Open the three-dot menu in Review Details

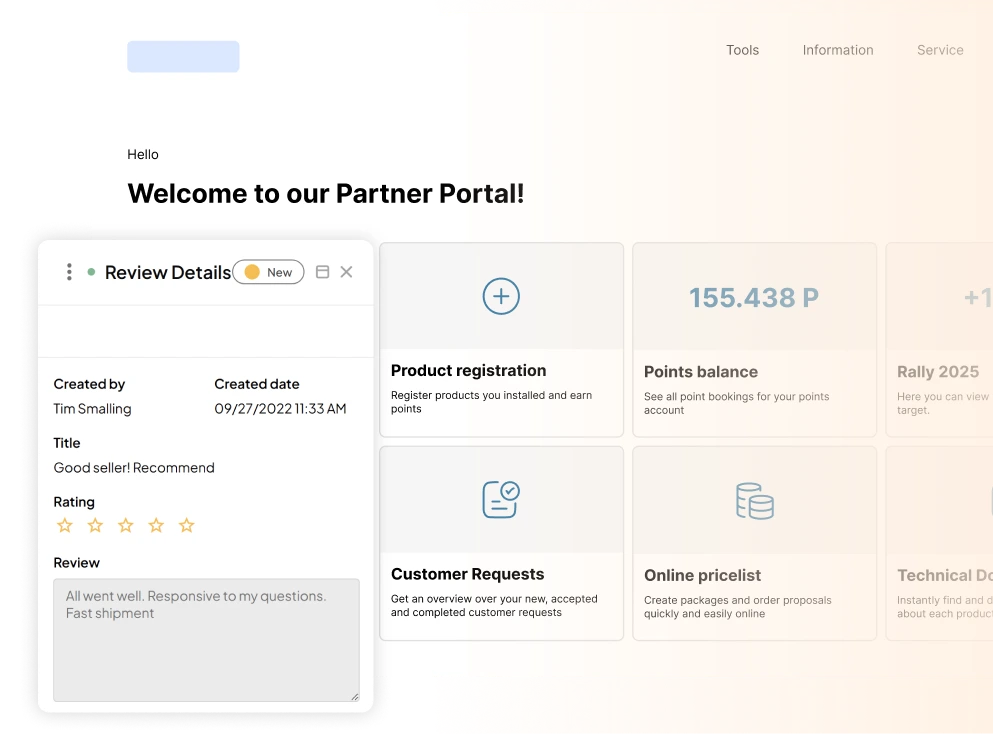[69, 272]
